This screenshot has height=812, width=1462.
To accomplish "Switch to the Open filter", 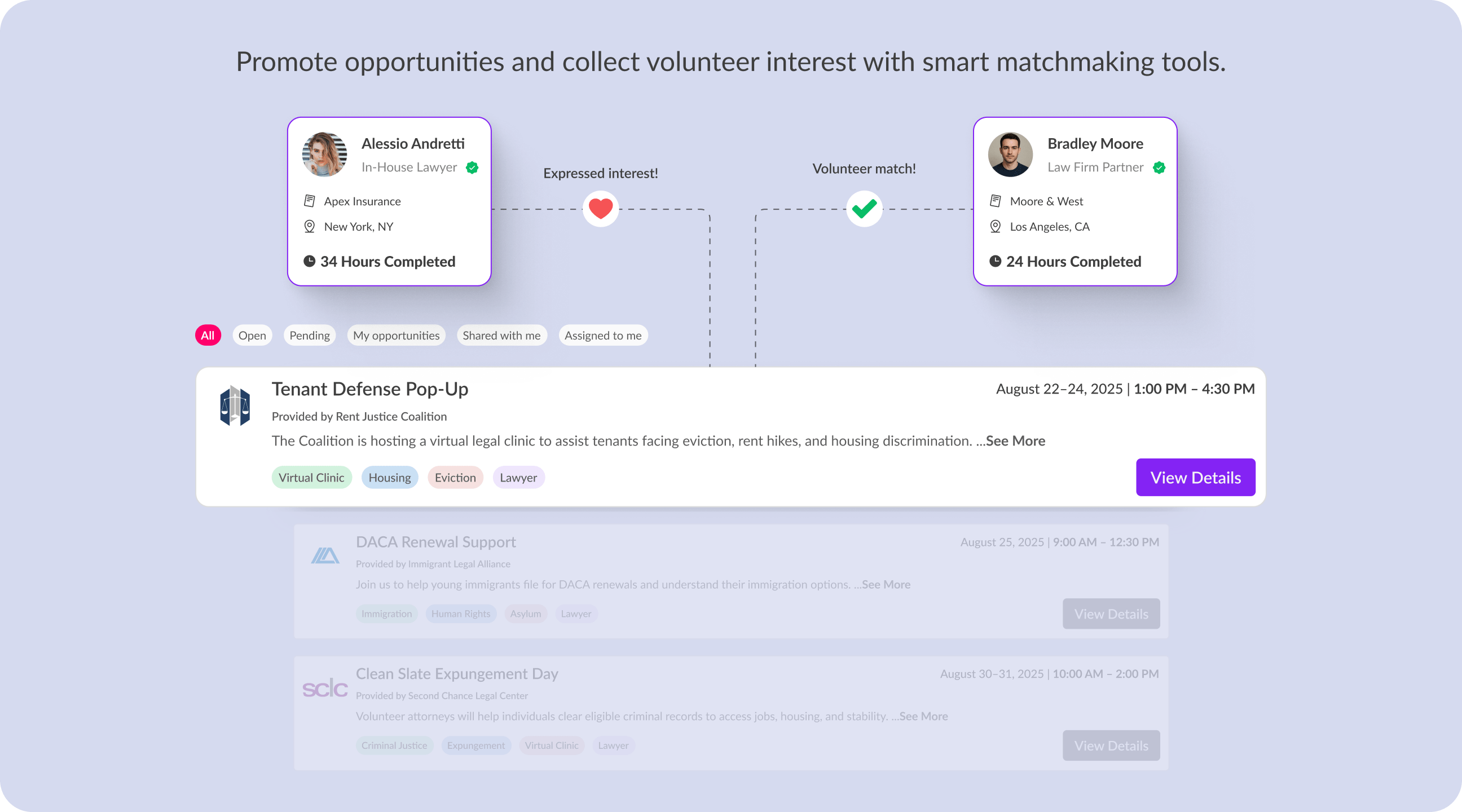I will pyautogui.click(x=252, y=336).
